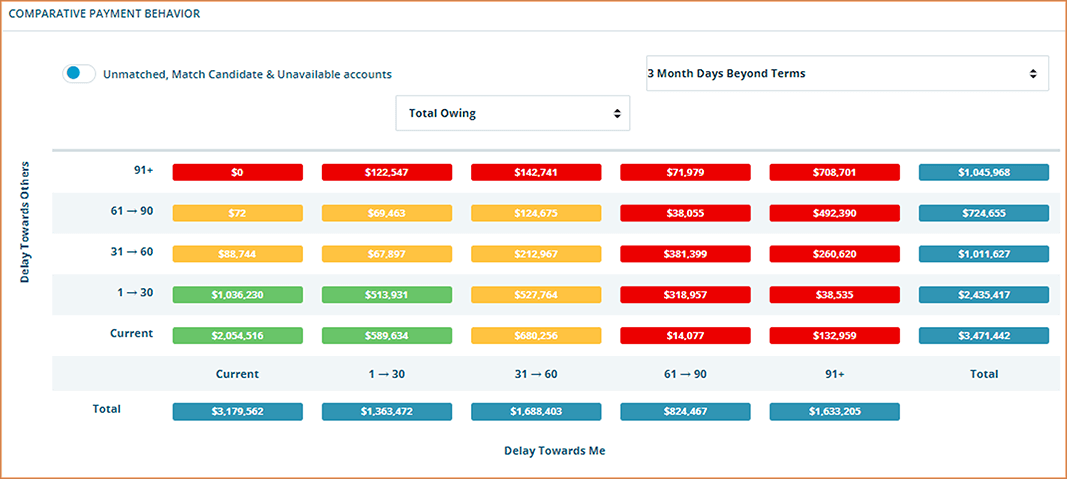Click the $1,688,403 column total
The image size is (1067, 479).
536,412
